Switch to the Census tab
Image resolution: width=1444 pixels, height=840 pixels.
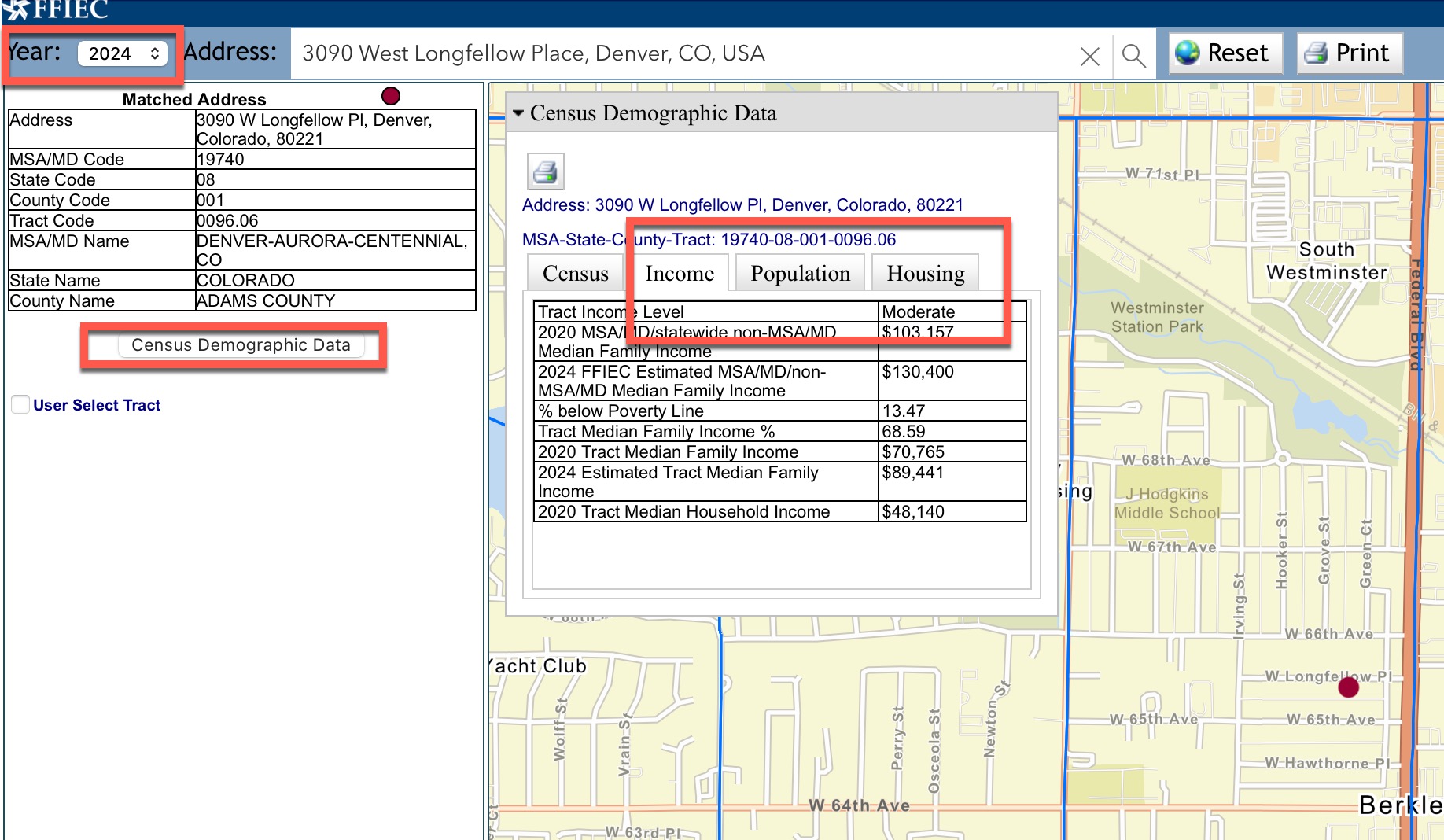pos(575,274)
